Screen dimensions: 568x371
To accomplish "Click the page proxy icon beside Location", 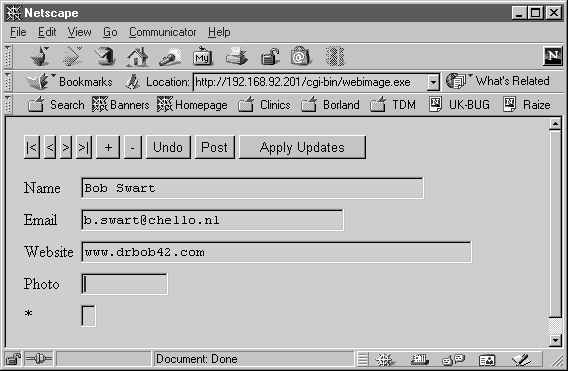I will pos(133,82).
